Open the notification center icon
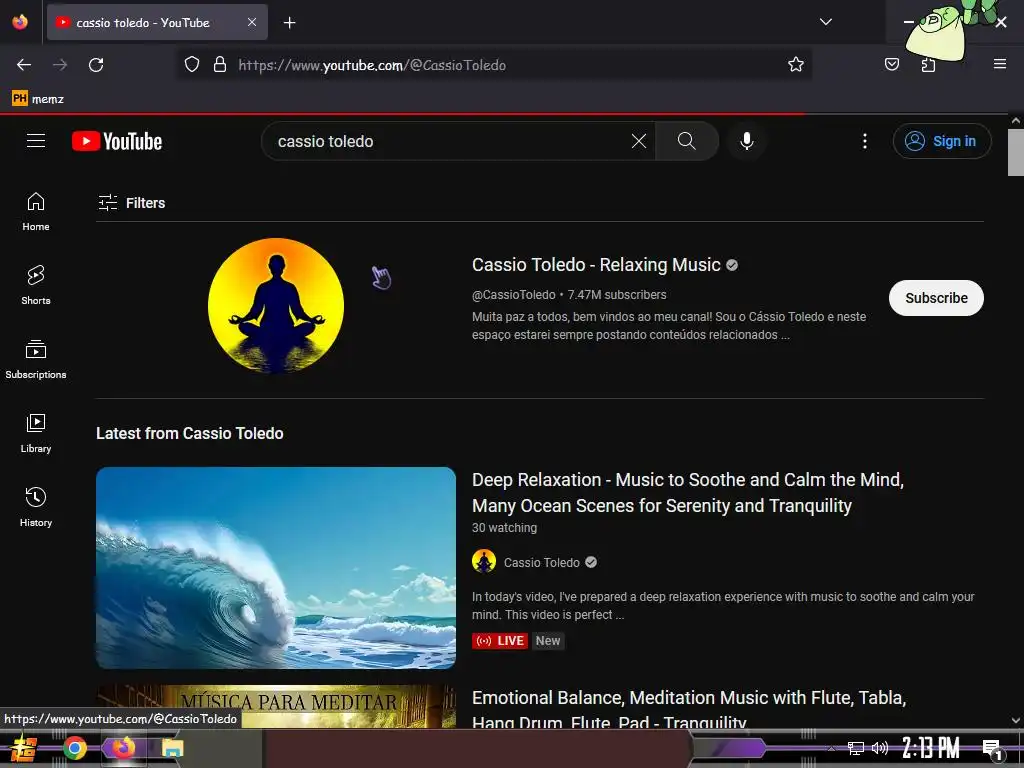1024x768 pixels. coord(992,748)
